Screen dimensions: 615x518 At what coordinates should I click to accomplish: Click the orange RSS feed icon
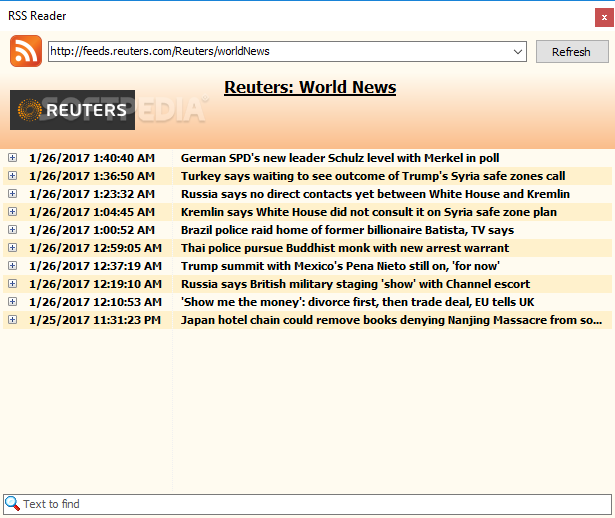26,51
